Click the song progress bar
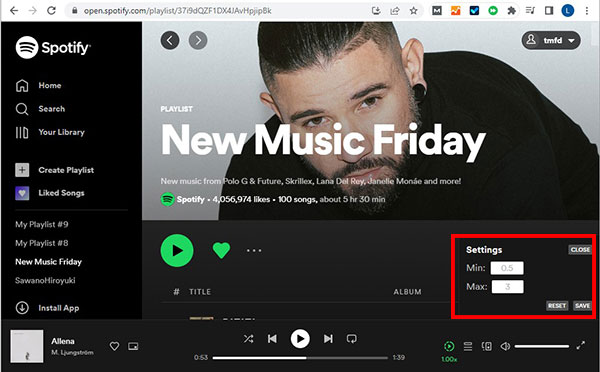Viewport: 600px width, 372px height. pos(300,358)
